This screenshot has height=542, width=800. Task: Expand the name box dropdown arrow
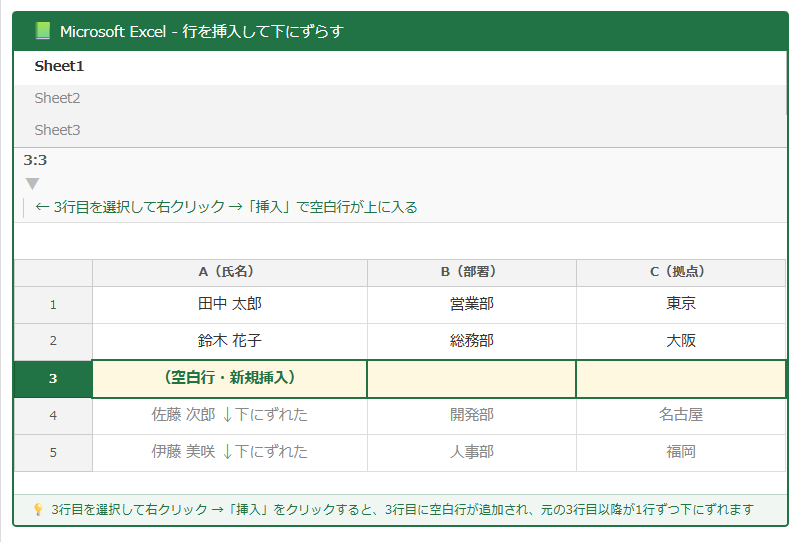32,184
